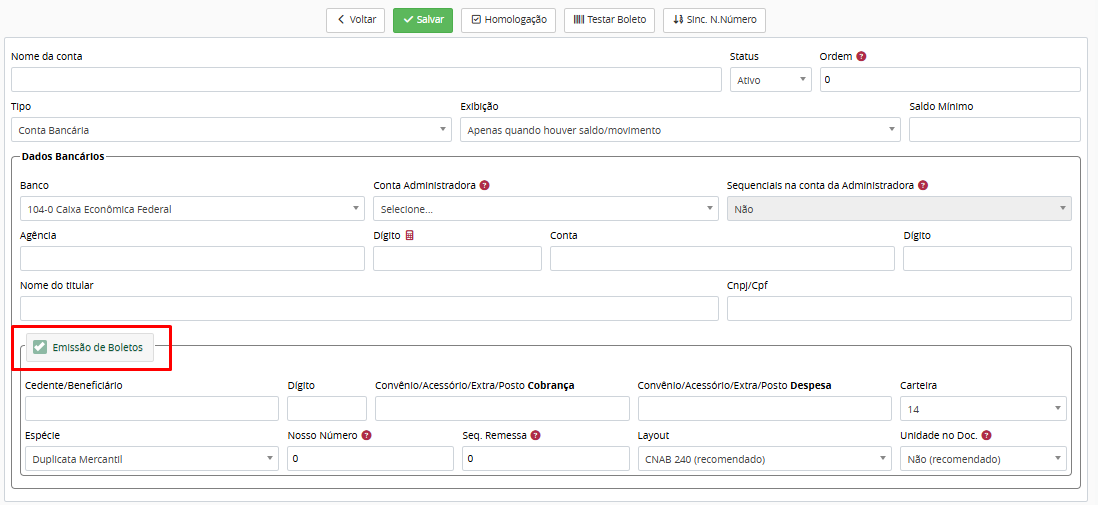Click the Seq. Remessa help icon
1098x505 pixels.
point(536,435)
